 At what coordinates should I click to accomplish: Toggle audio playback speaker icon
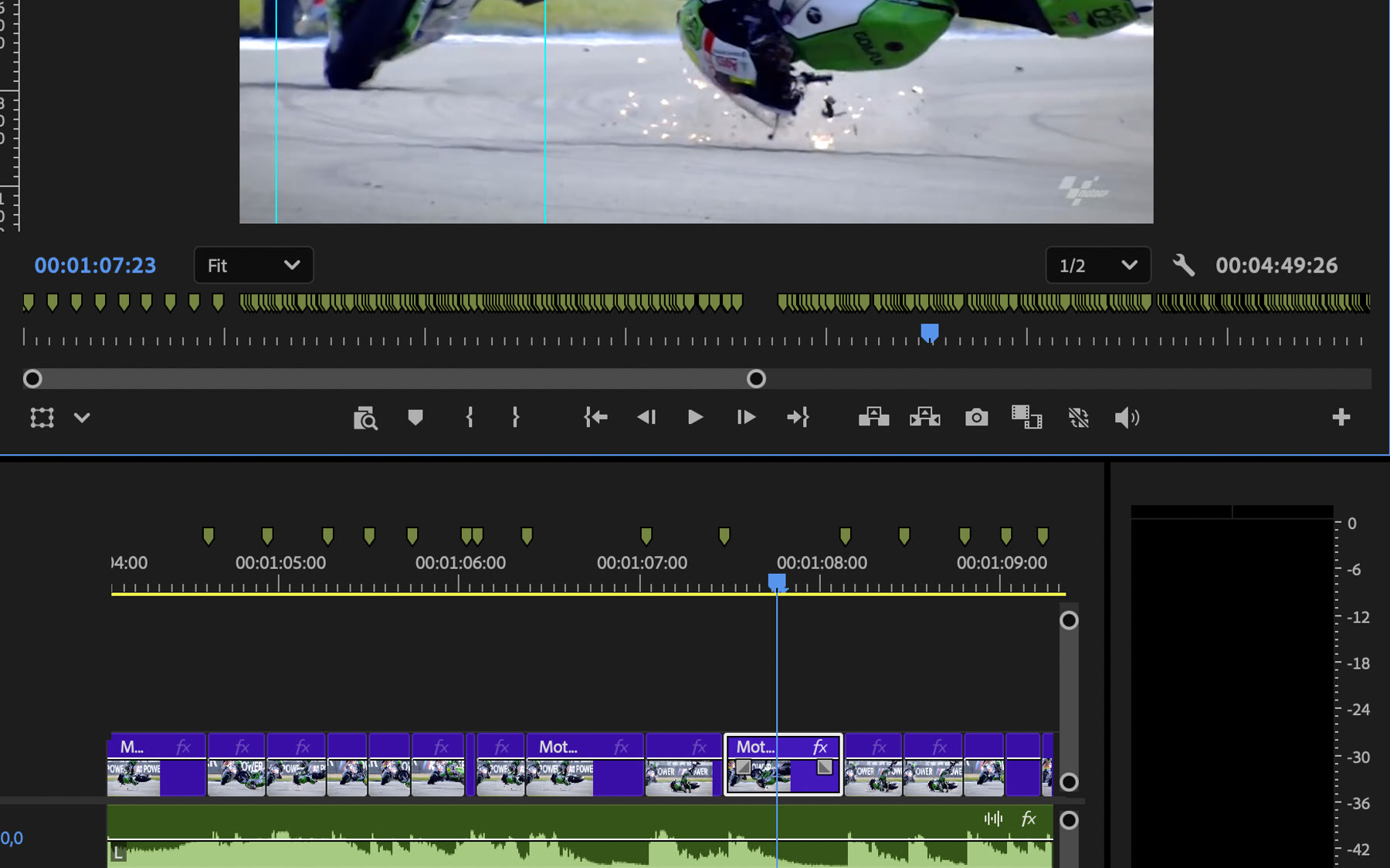point(1127,418)
